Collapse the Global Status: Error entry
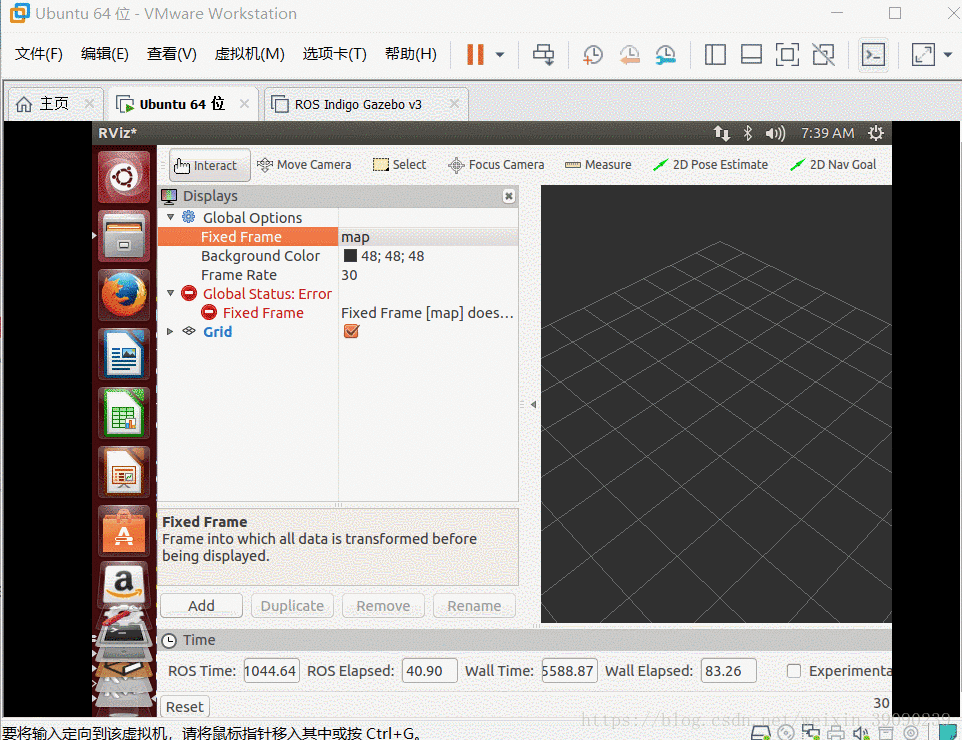Viewport: 962px width, 740px height. coord(170,293)
